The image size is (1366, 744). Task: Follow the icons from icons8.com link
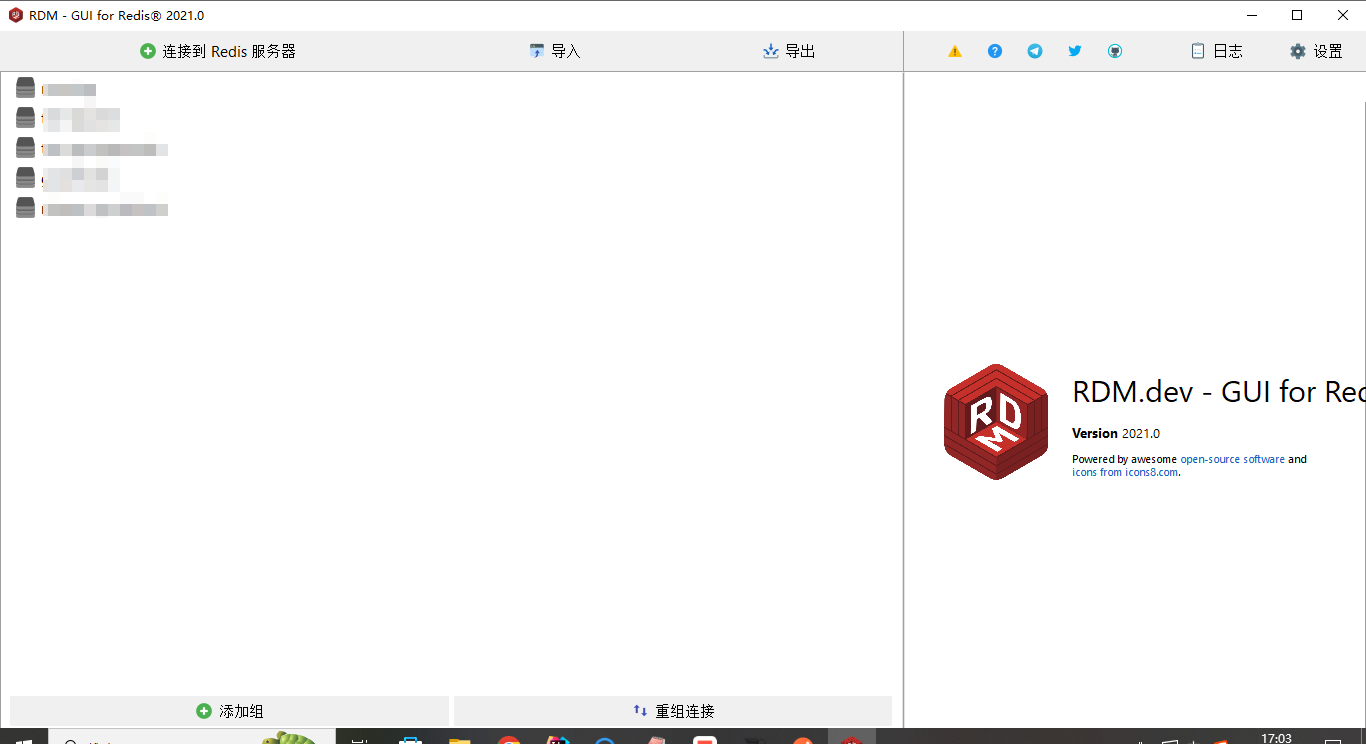click(x=1125, y=472)
